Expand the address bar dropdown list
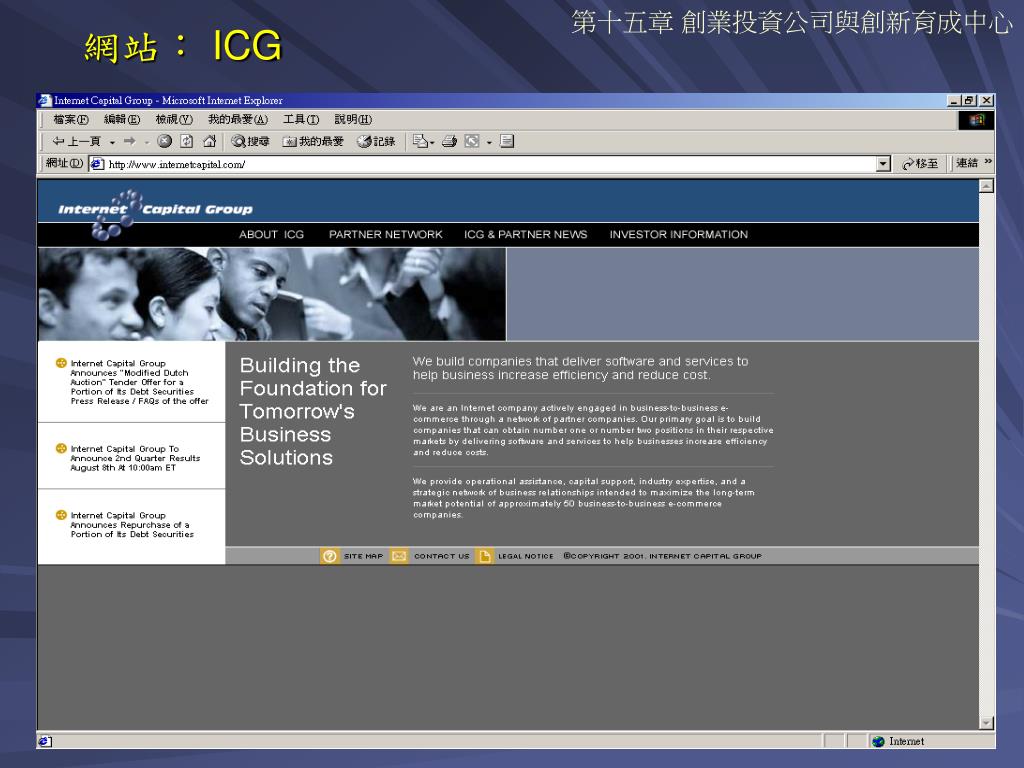Viewport: 1024px width, 768px height. (883, 164)
